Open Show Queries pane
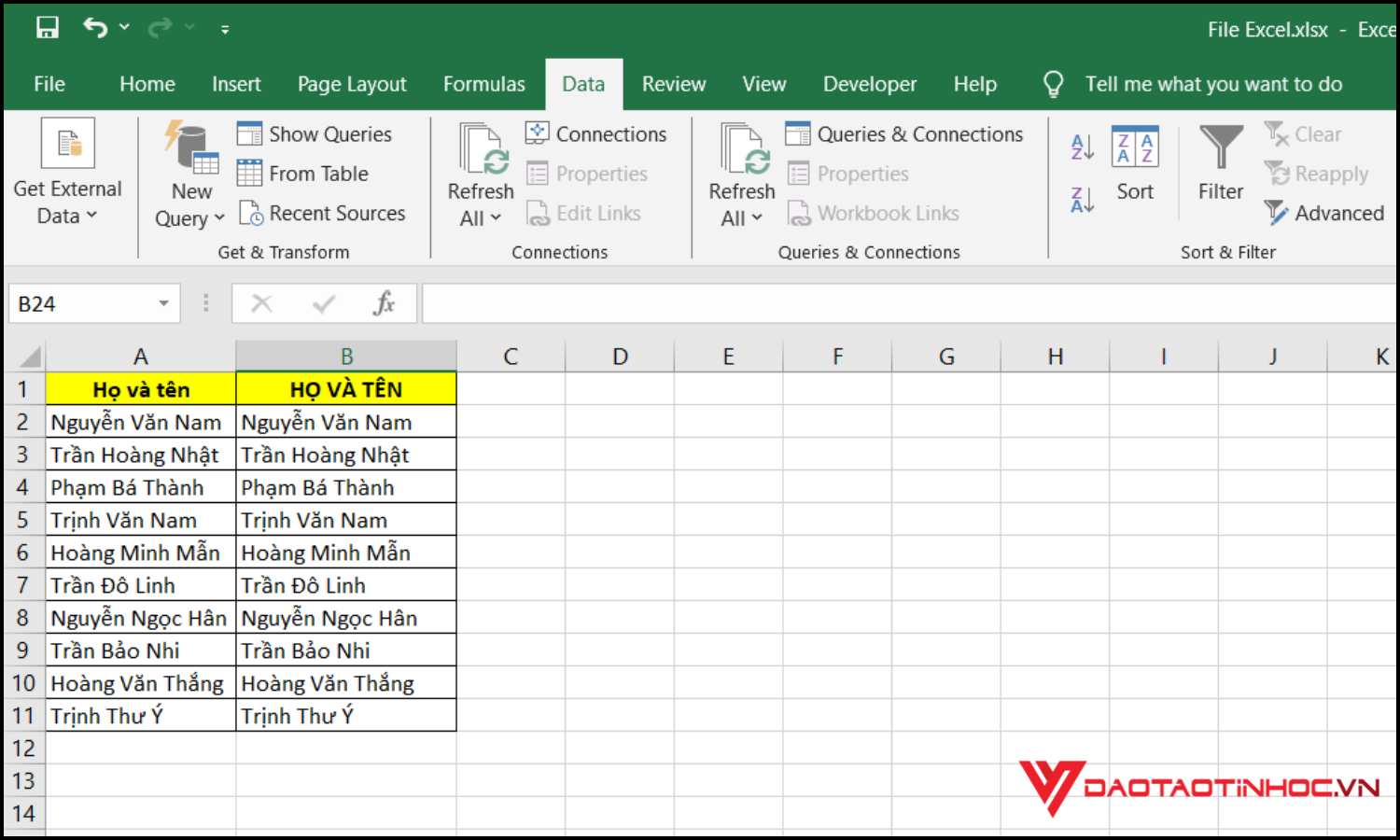Image resolution: width=1400 pixels, height=840 pixels. 315,134
